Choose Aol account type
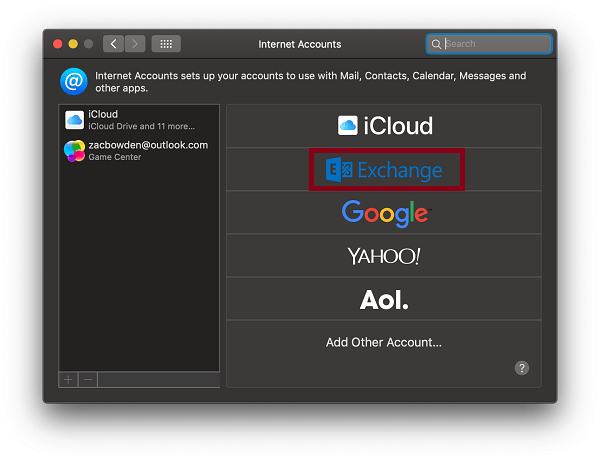600x460 pixels. (x=384, y=299)
